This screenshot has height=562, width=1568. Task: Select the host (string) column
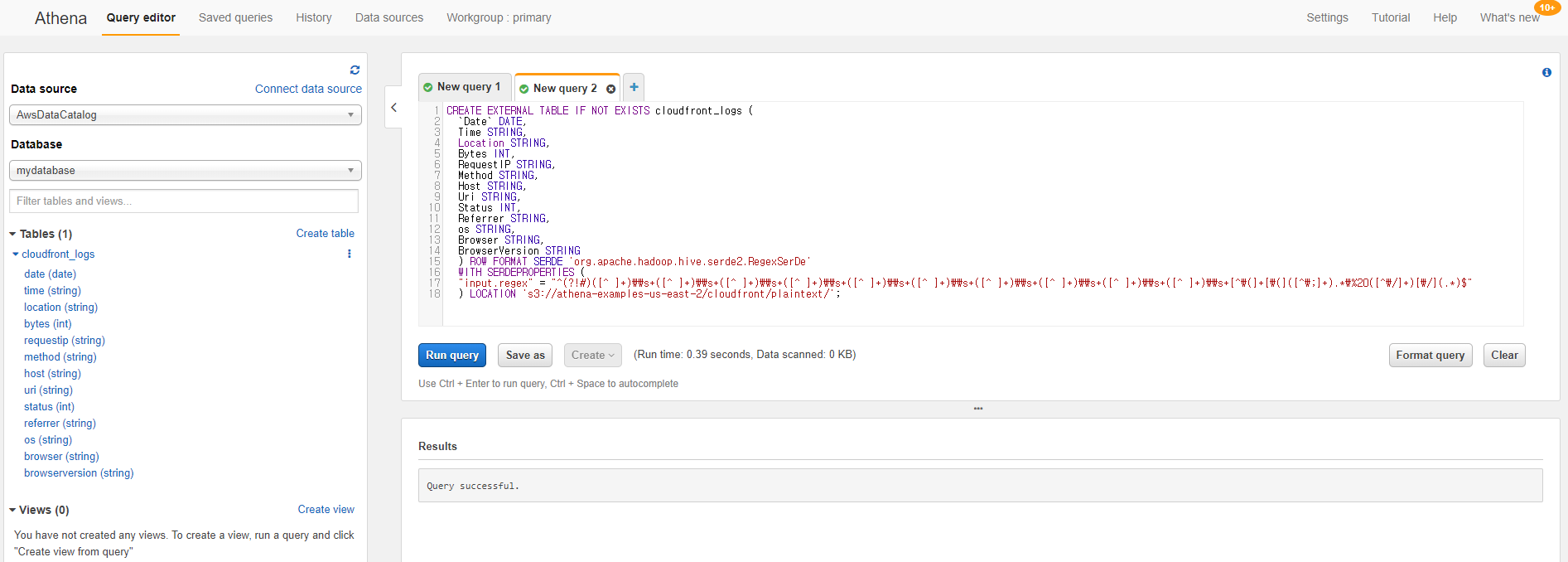point(52,374)
